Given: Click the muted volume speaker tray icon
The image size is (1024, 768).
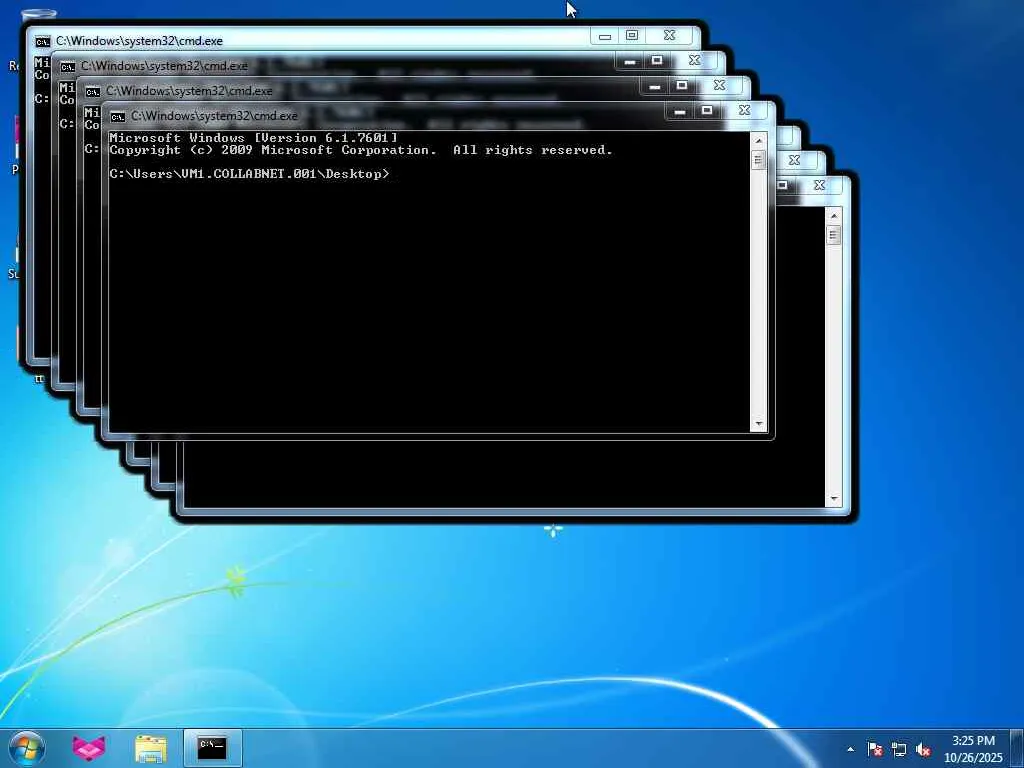Looking at the screenshot, I should point(923,749).
